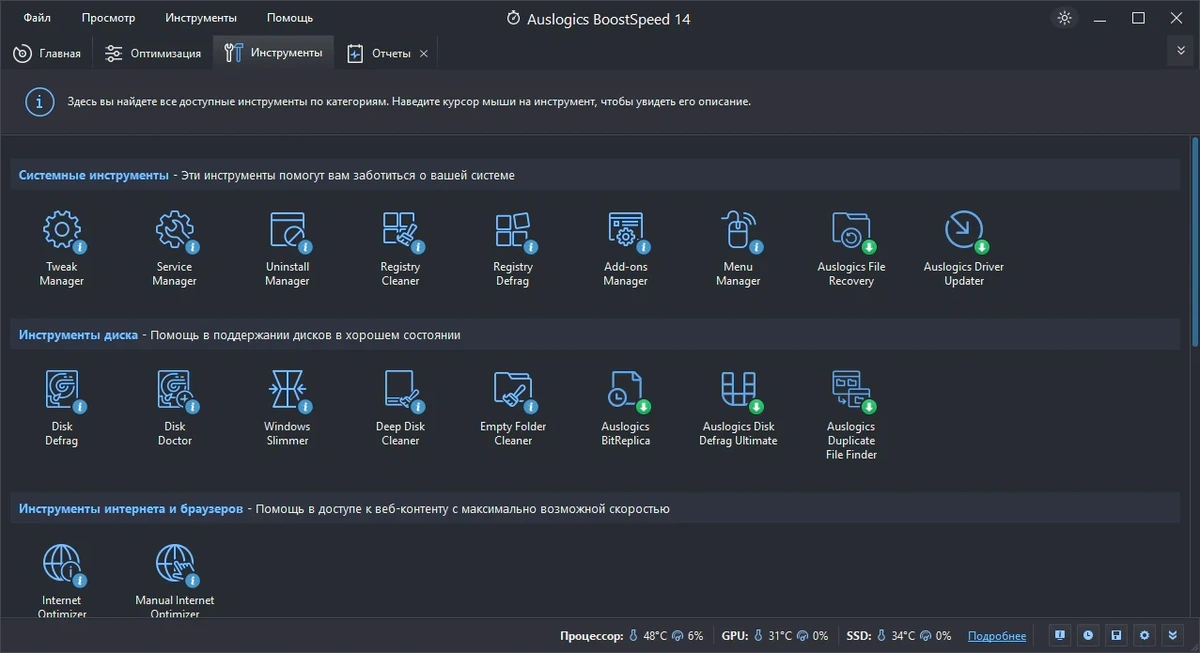Download Auslogics BitReplica

626,407
